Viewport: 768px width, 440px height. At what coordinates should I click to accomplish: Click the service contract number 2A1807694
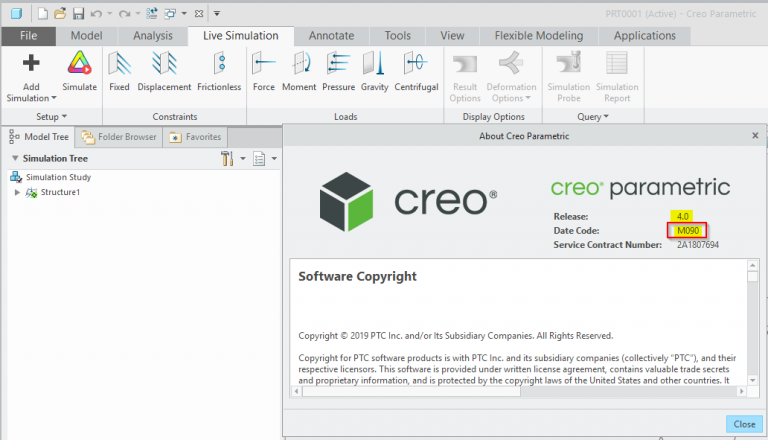click(697, 244)
